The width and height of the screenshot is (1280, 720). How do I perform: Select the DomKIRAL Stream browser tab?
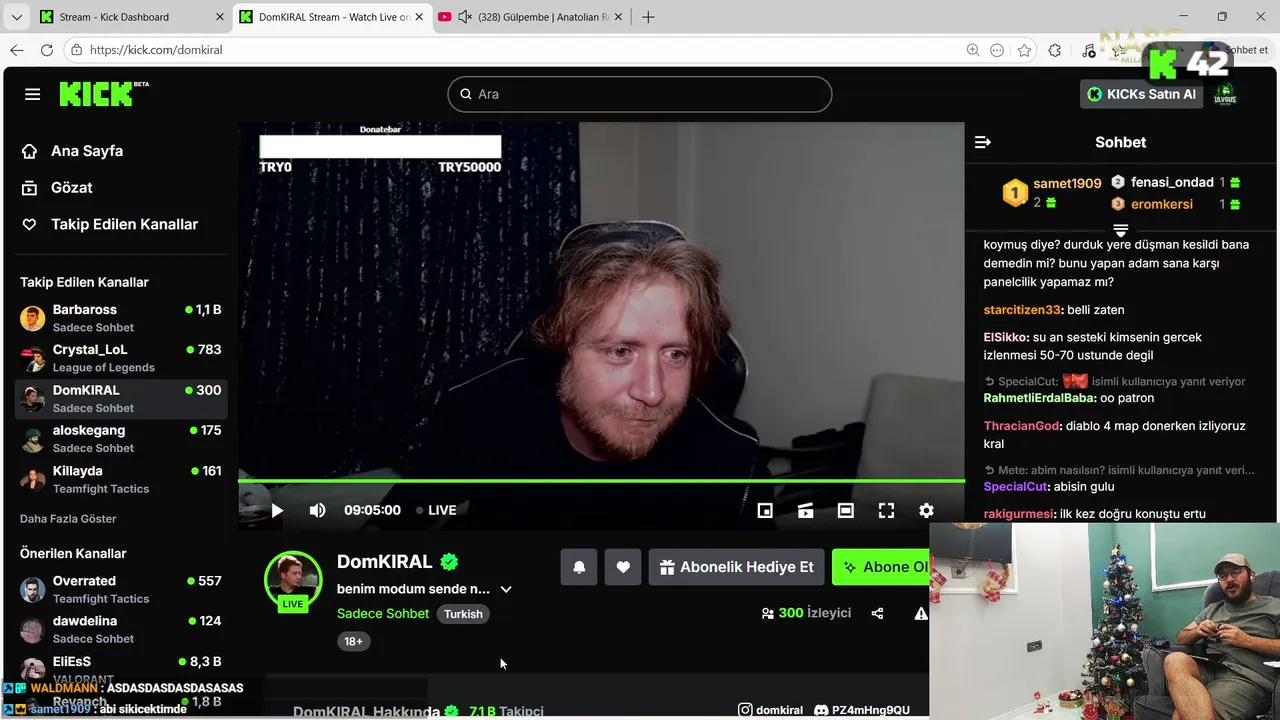click(x=333, y=17)
